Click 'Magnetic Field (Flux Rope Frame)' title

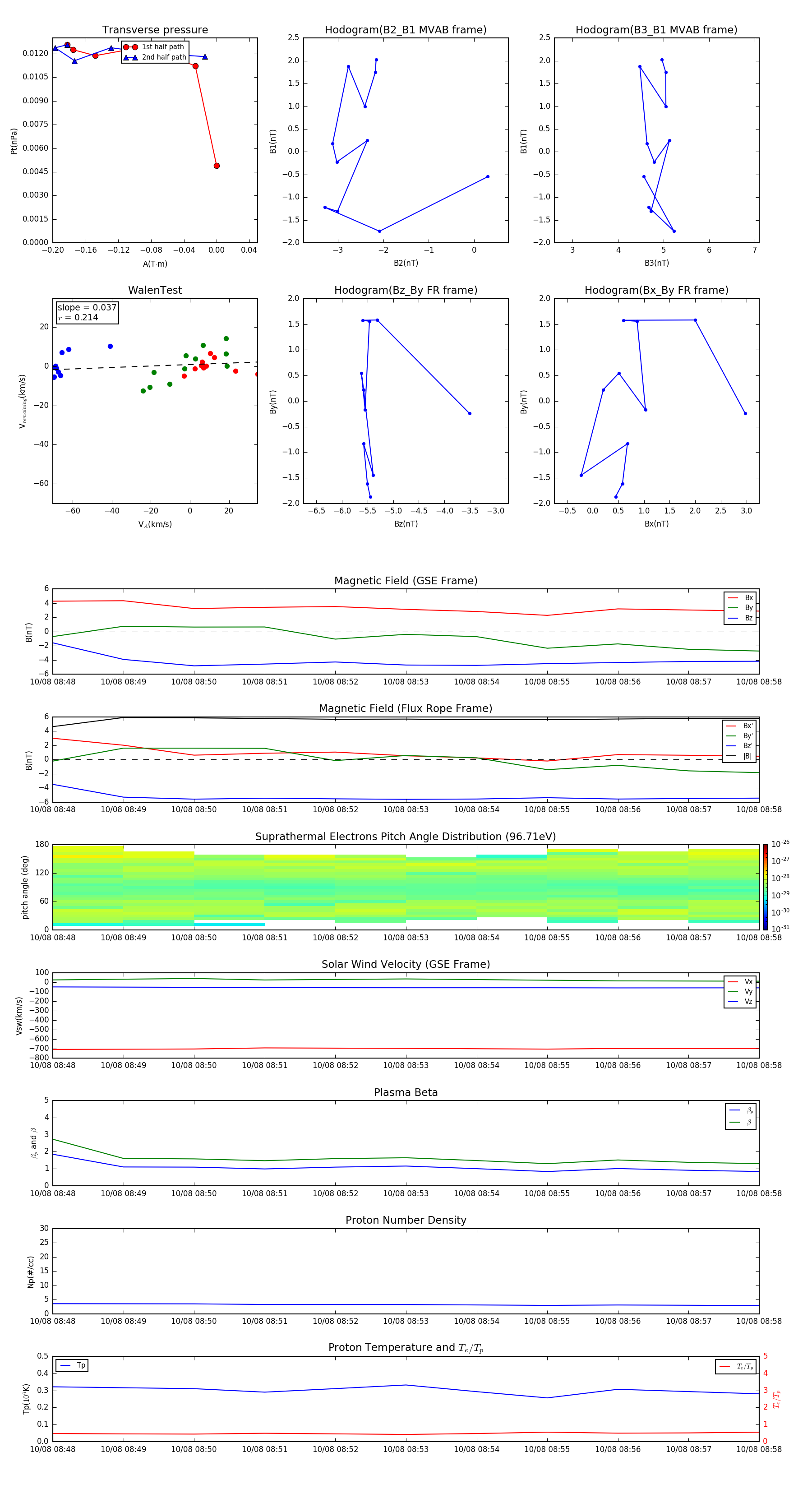[406, 709]
